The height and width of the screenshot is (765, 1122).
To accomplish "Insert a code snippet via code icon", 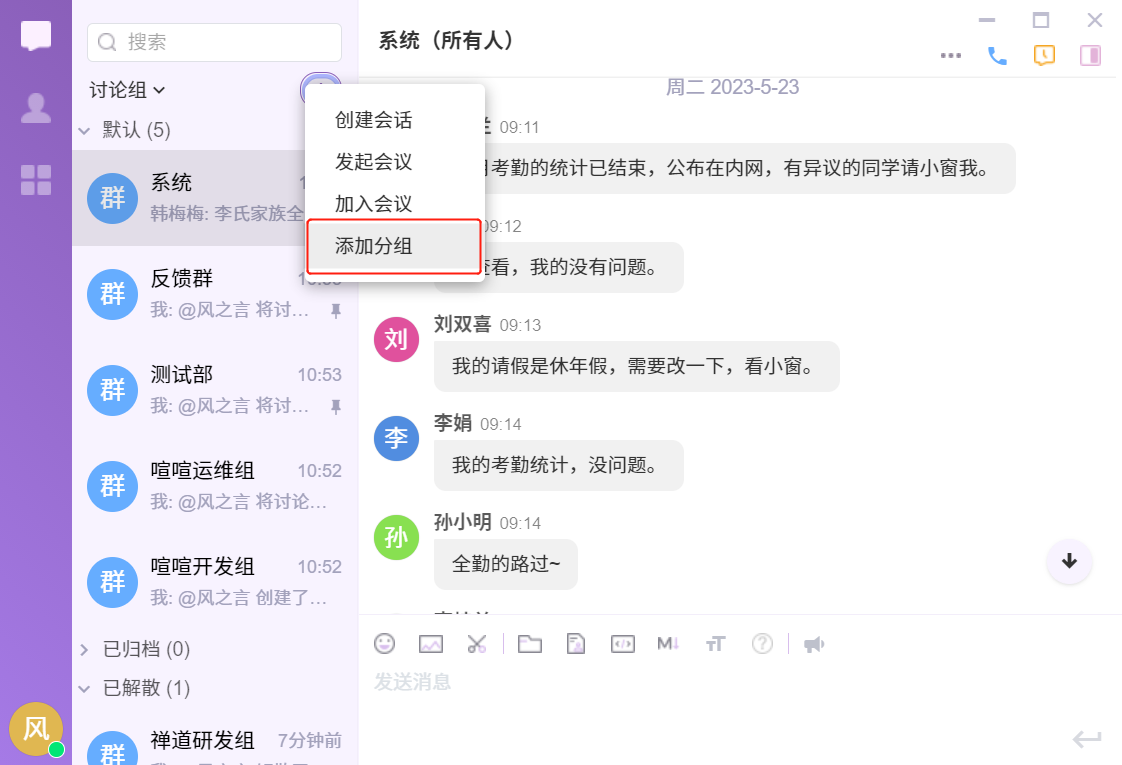I will pyautogui.click(x=622, y=644).
